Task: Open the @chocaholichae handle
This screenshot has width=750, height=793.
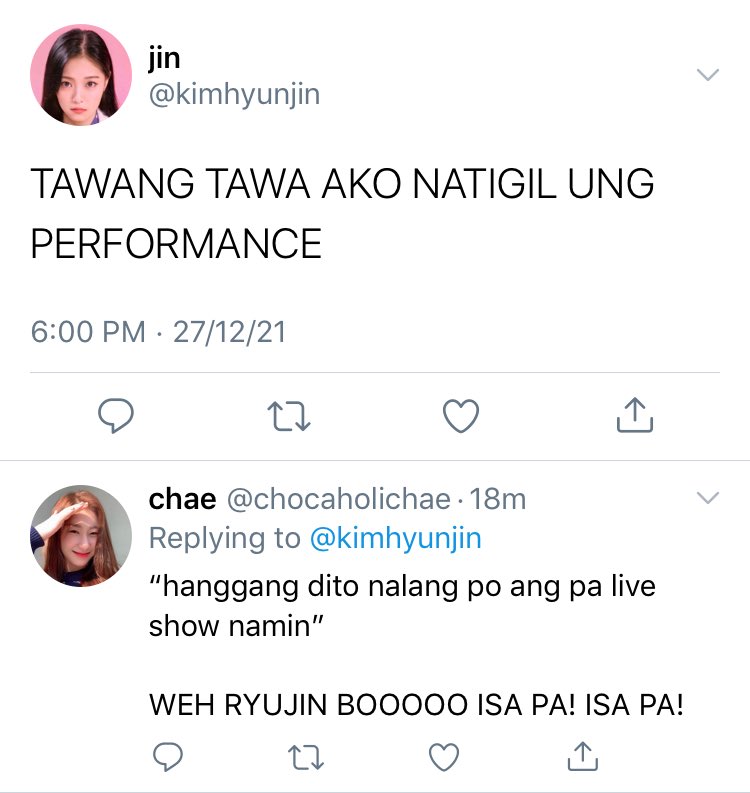Action: pyautogui.click(x=338, y=499)
